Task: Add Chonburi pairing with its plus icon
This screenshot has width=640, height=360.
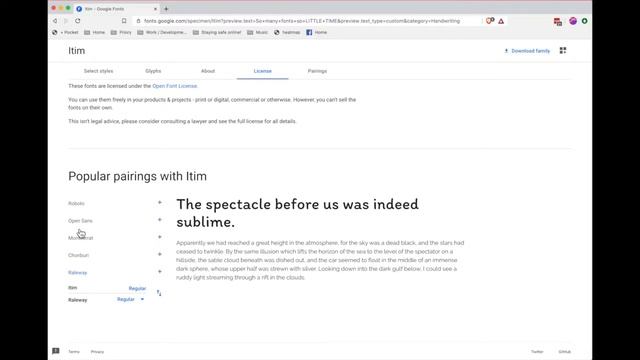Action: (x=160, y=254)
